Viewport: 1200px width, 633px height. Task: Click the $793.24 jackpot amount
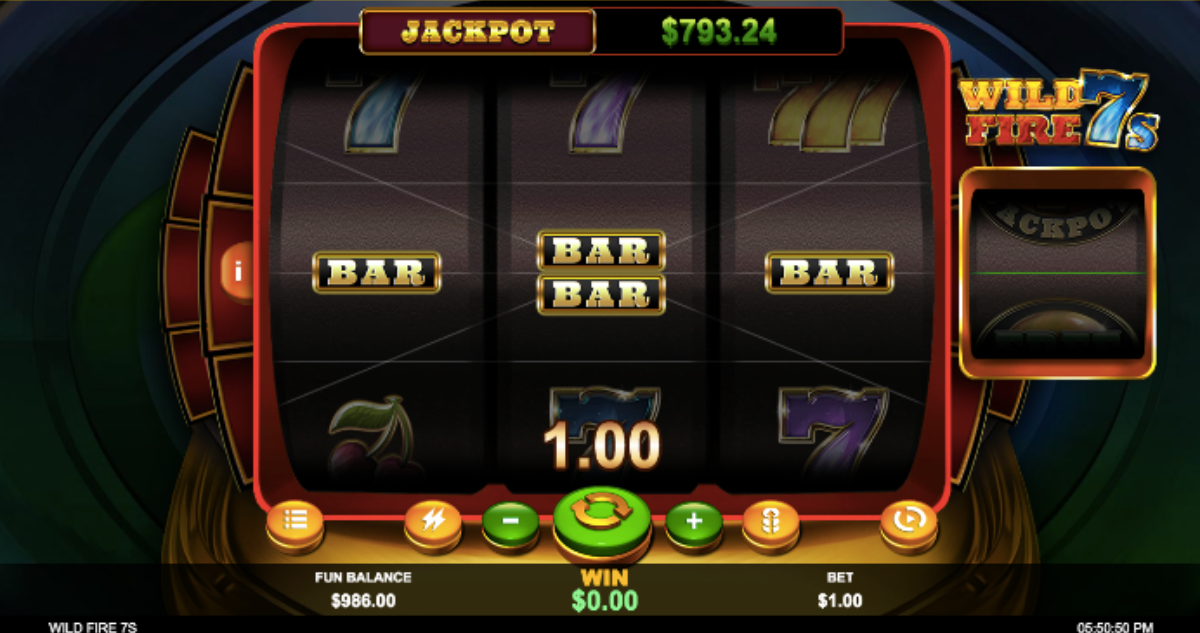tap(719, 32)
